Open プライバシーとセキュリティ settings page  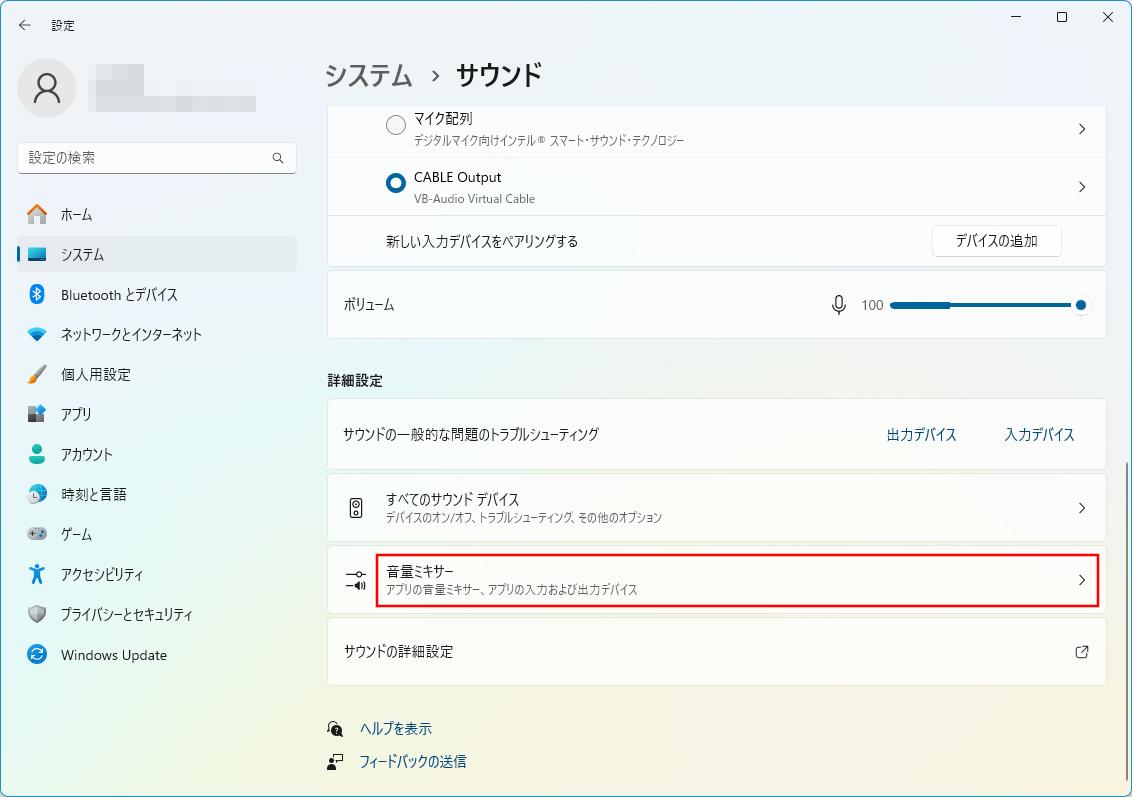click(157, 614)
